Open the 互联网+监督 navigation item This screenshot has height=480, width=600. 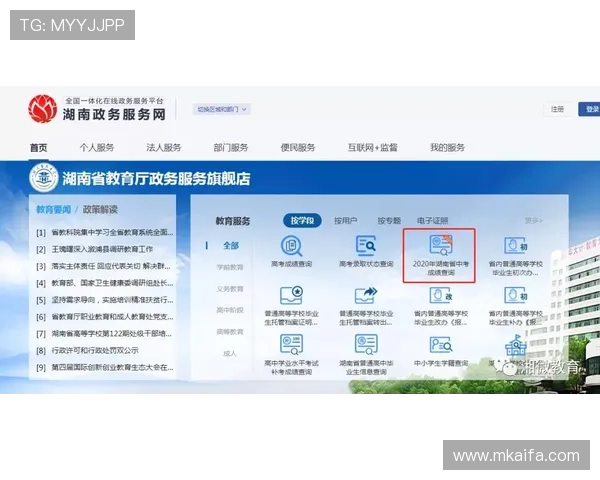pyautogui.click(x=373, y=148)
